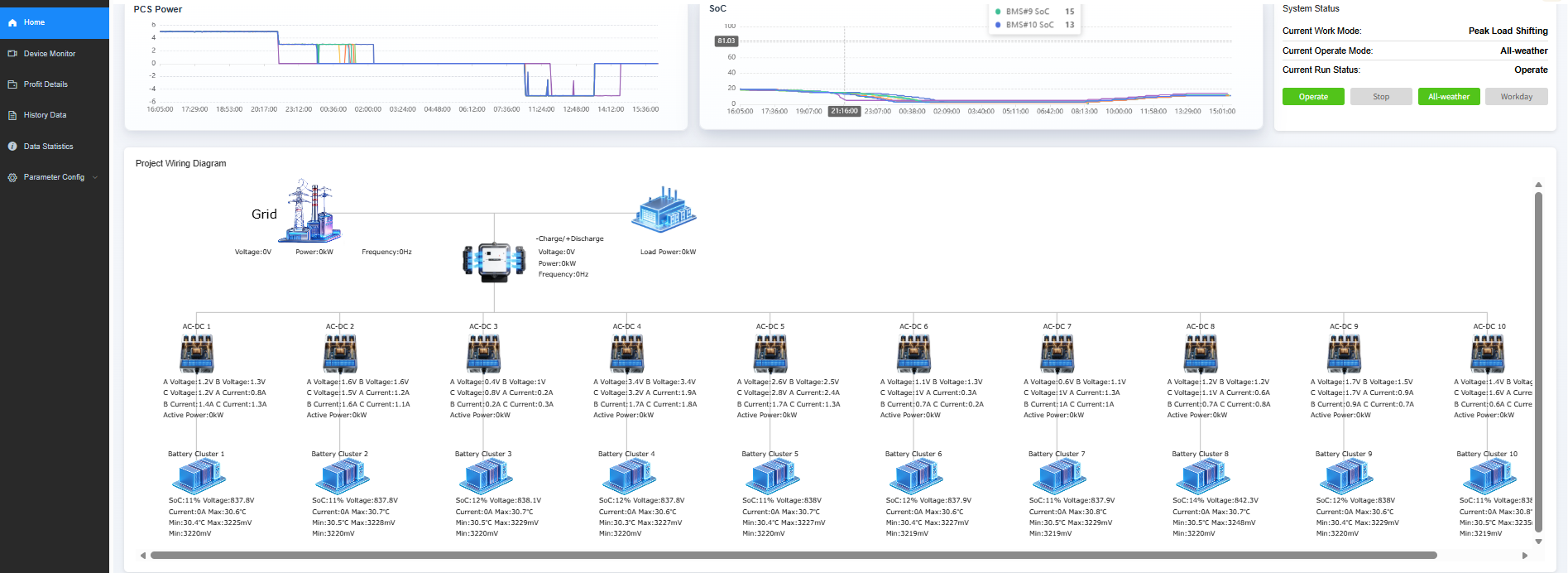Viewport: 1568px width, 573px height.
Task: Click the Battery Cluster 6 icon
Action: [915, 478]
